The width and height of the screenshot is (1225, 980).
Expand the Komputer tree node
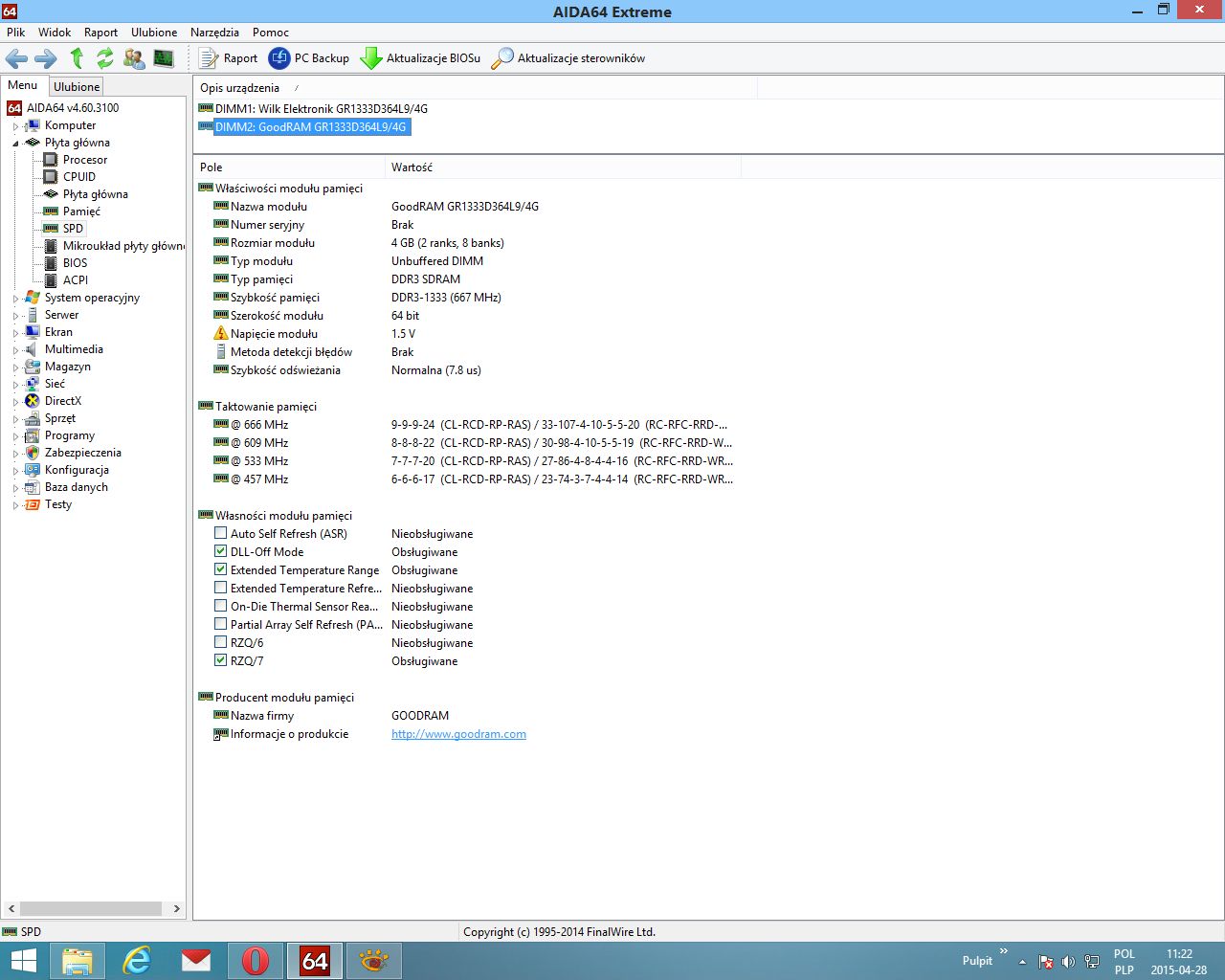click(15, 126)
